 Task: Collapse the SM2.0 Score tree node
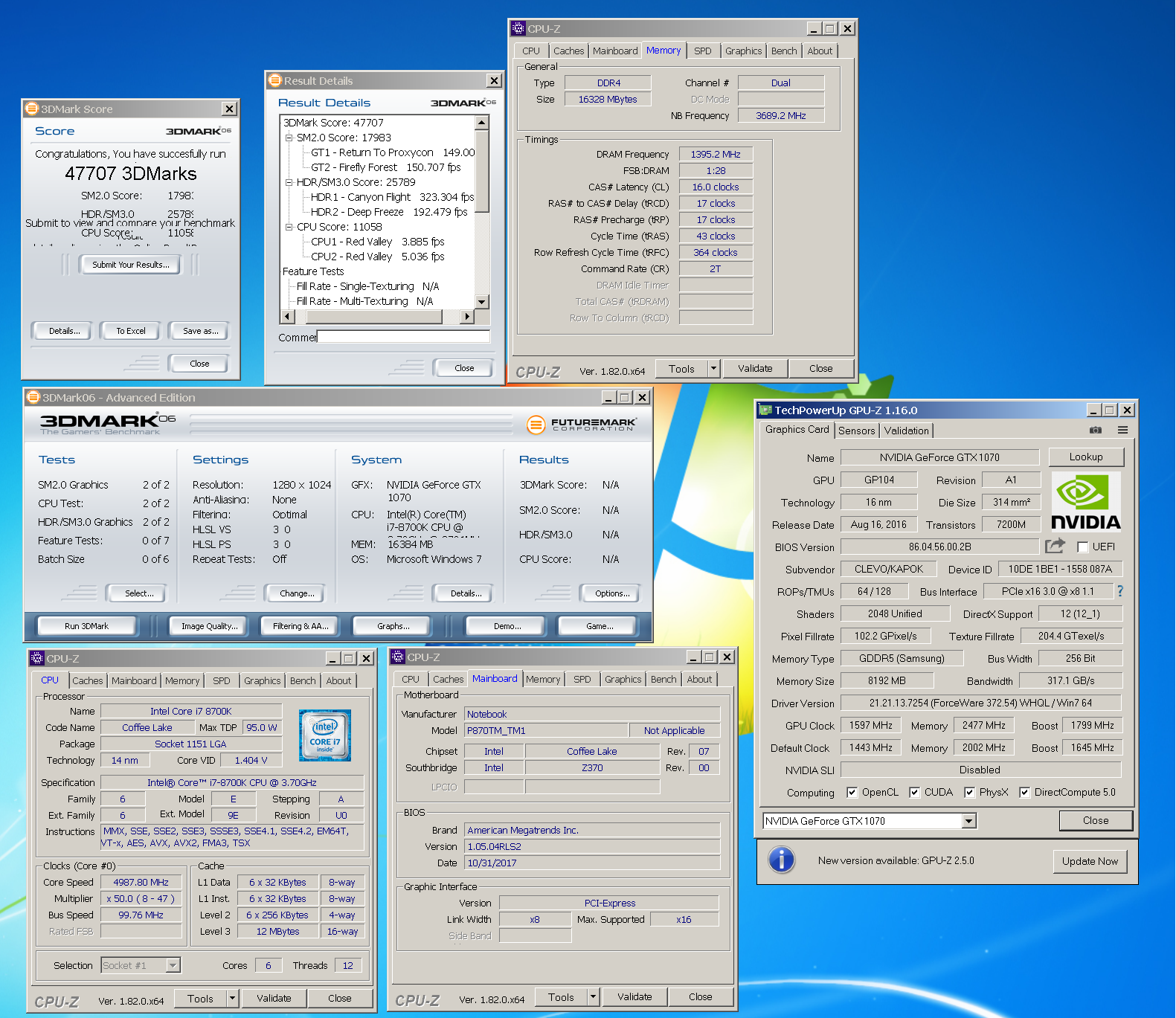point(289,138)
